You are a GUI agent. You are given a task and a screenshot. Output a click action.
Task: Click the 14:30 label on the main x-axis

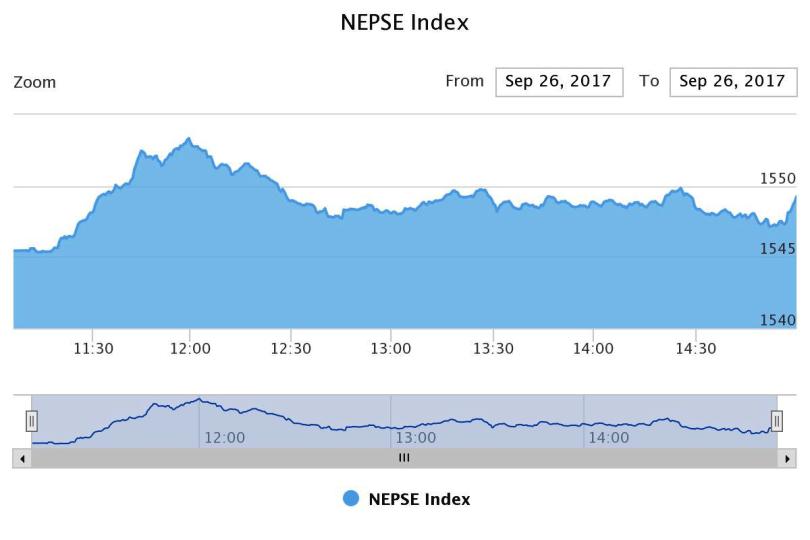(696, 349)
